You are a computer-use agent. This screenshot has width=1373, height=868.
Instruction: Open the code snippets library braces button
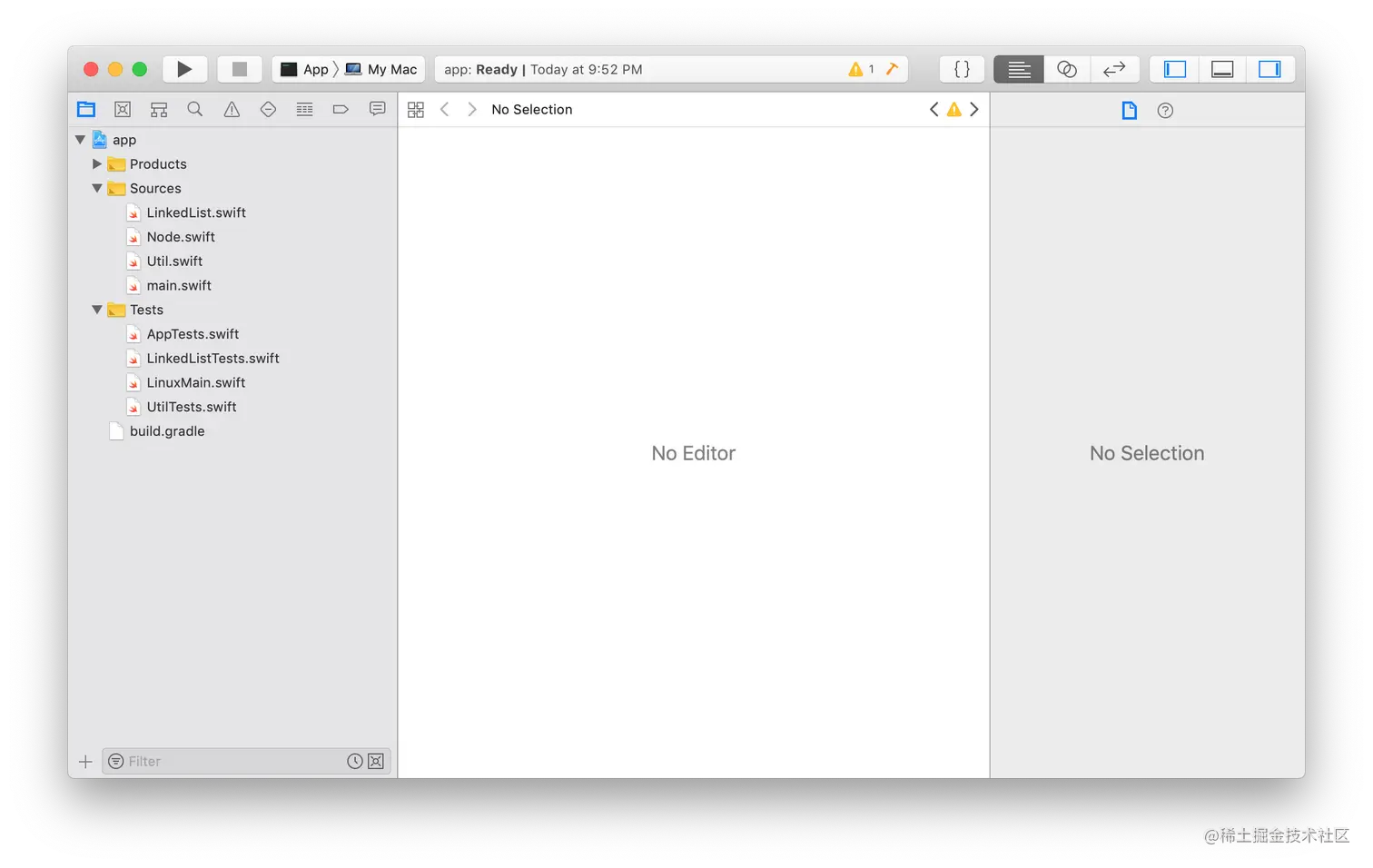point(962,69)
